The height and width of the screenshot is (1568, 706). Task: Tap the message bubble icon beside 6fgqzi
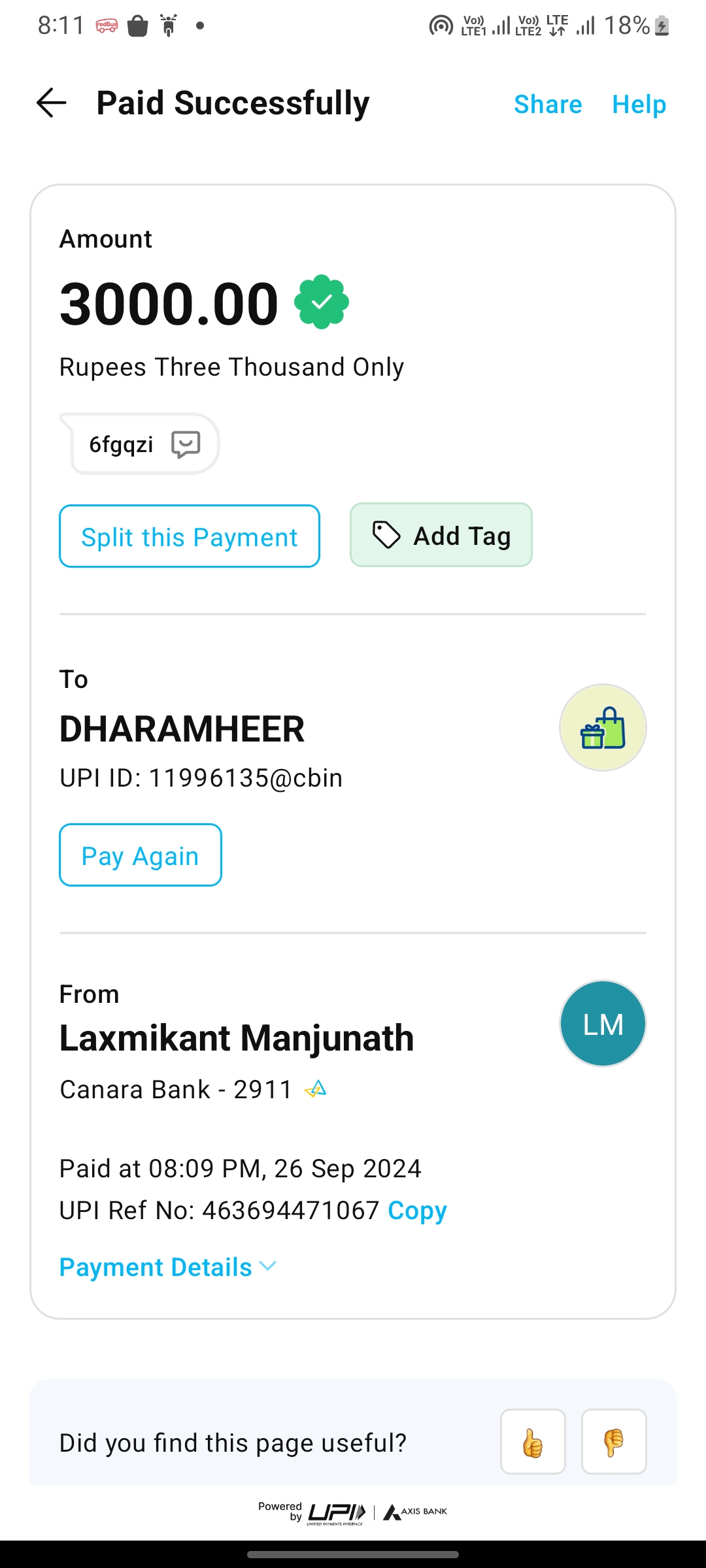coord(186,444)
